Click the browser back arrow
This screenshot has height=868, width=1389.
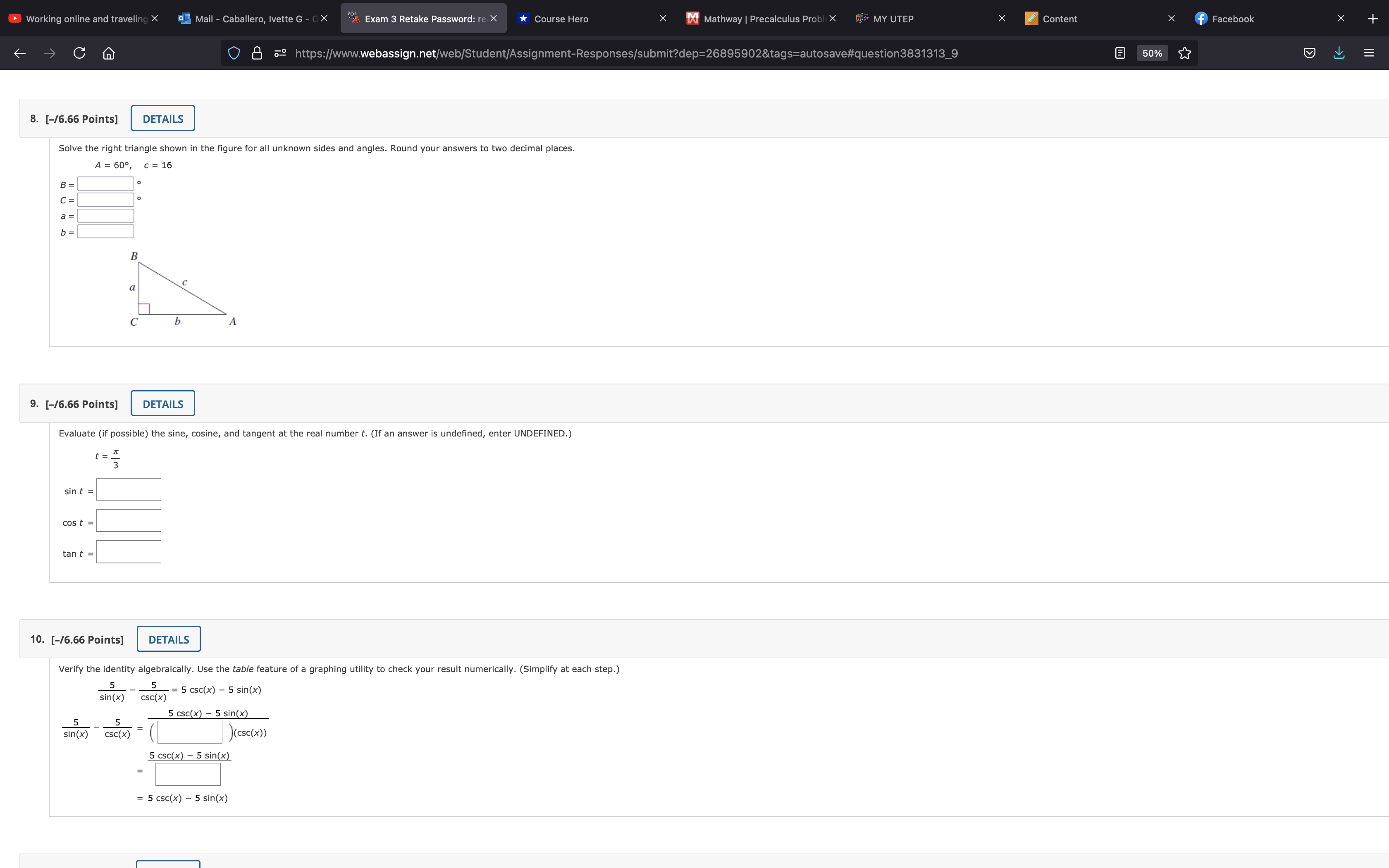click(19, 53)
